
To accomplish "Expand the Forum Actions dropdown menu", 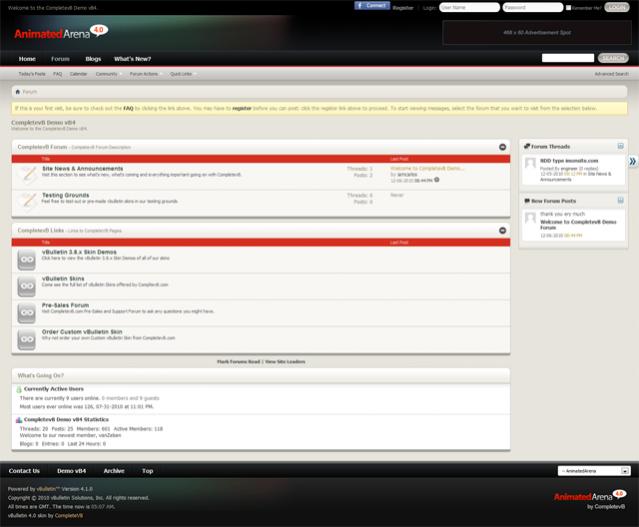I will [145, 74].
